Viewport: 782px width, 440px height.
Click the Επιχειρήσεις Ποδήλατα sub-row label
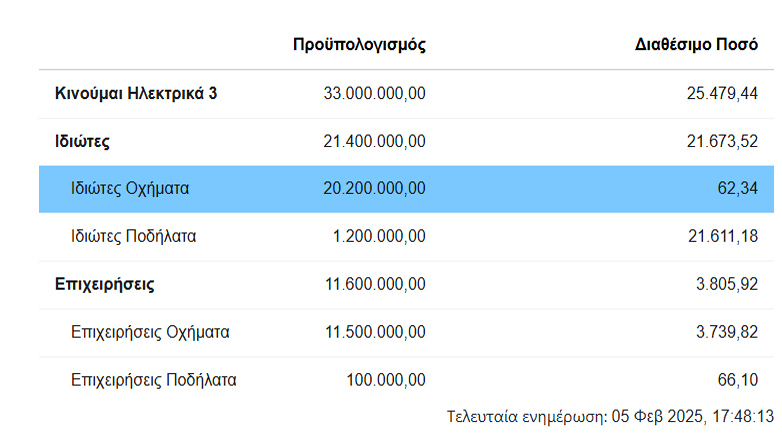coord(154,380)
